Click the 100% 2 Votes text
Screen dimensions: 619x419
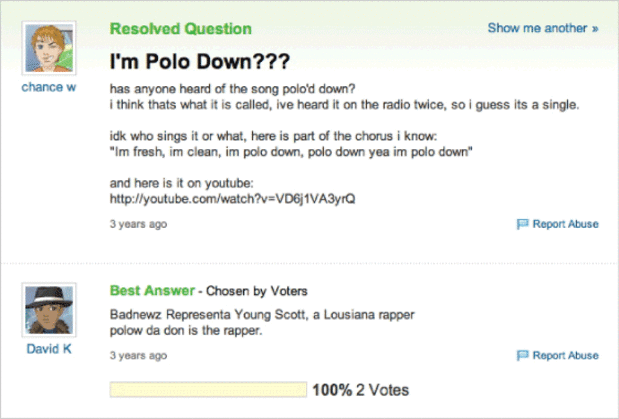(360, 390)
